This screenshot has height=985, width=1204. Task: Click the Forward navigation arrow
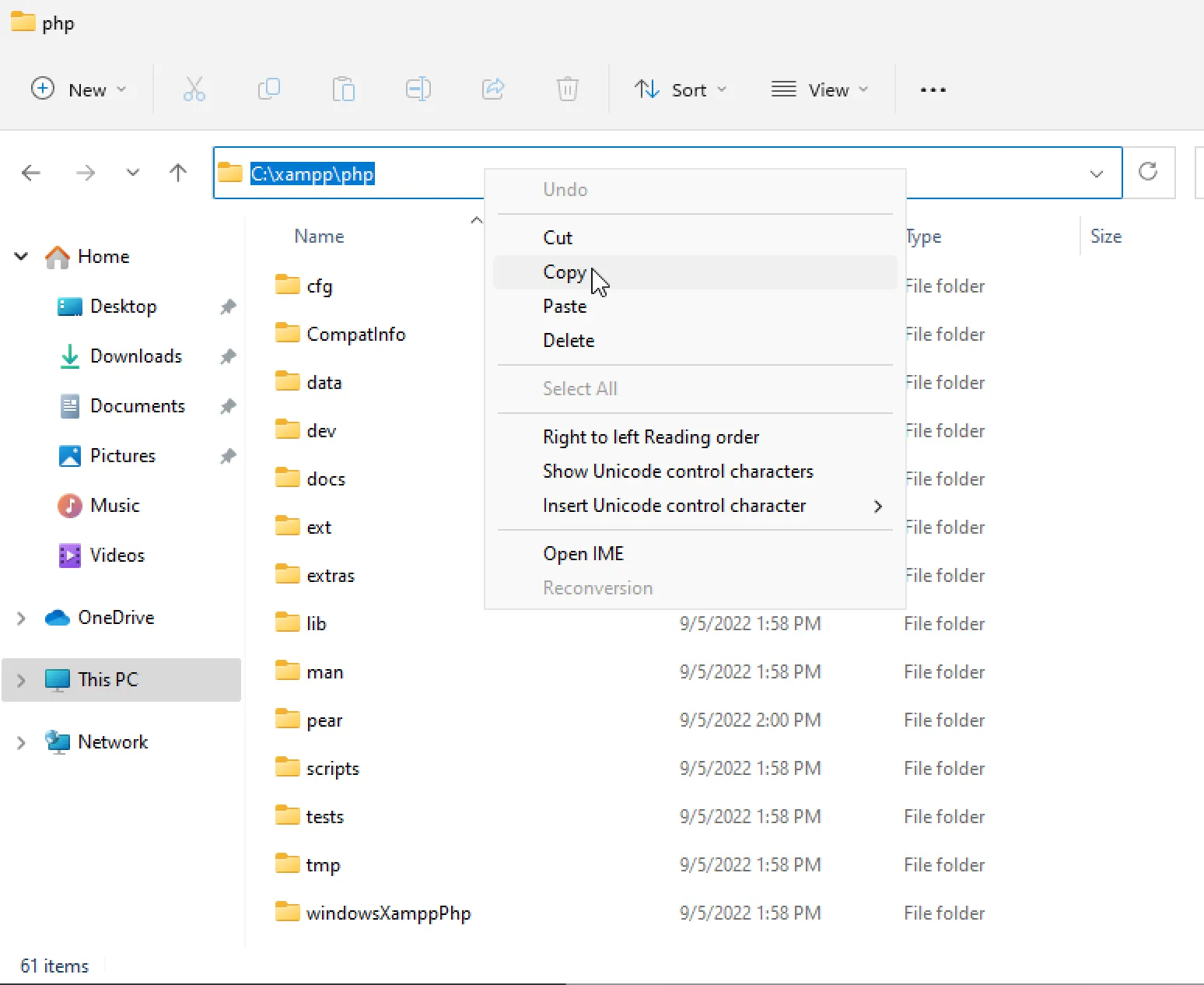point(86,173)
